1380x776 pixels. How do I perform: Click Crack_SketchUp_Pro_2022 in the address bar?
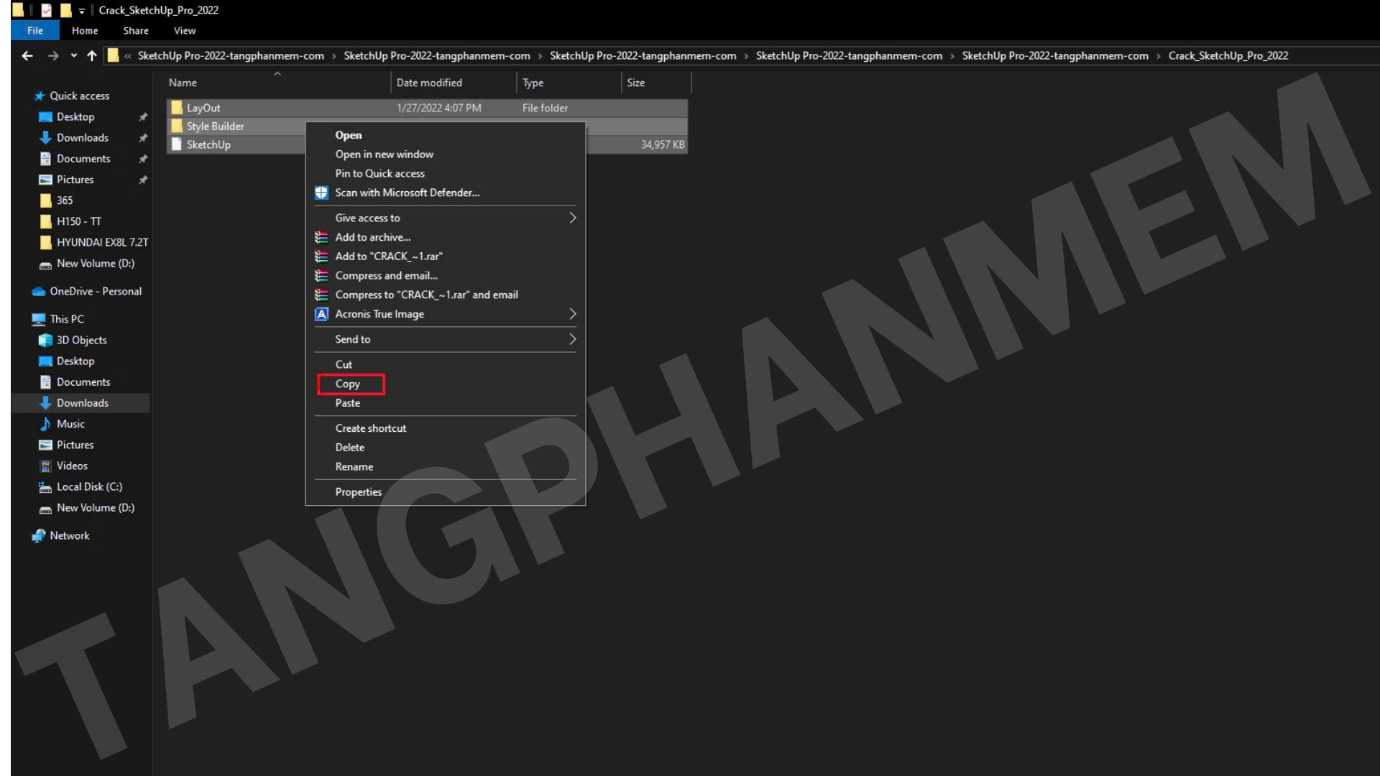point(1228,56)
